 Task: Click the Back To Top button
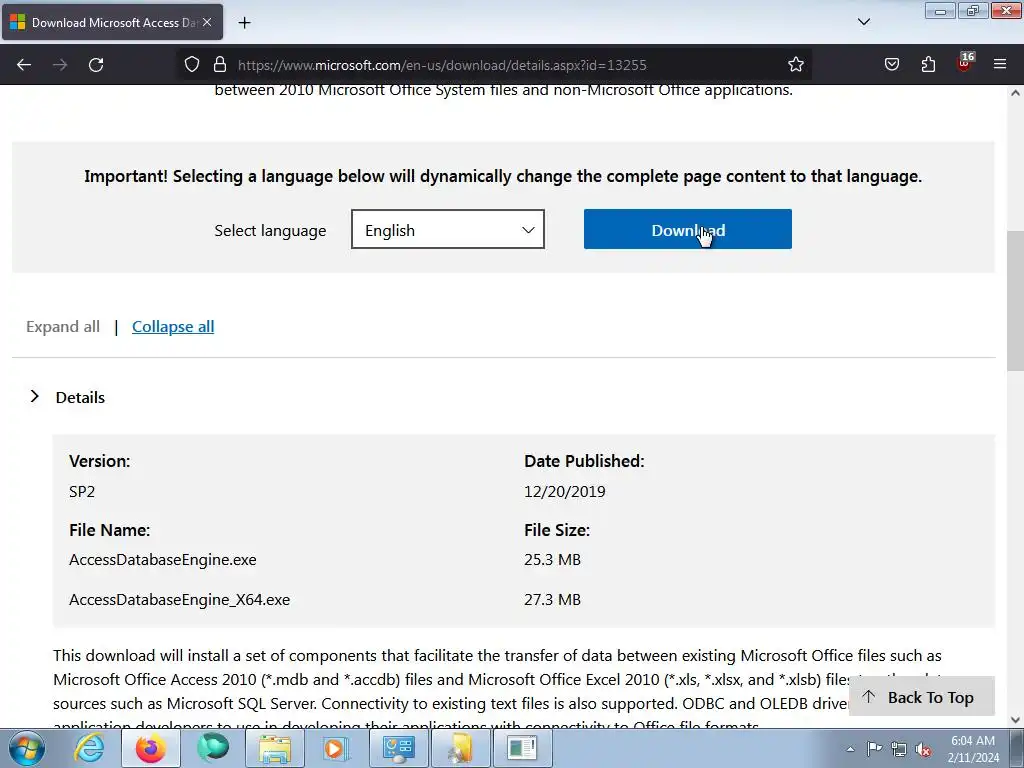tap(921, 697)
